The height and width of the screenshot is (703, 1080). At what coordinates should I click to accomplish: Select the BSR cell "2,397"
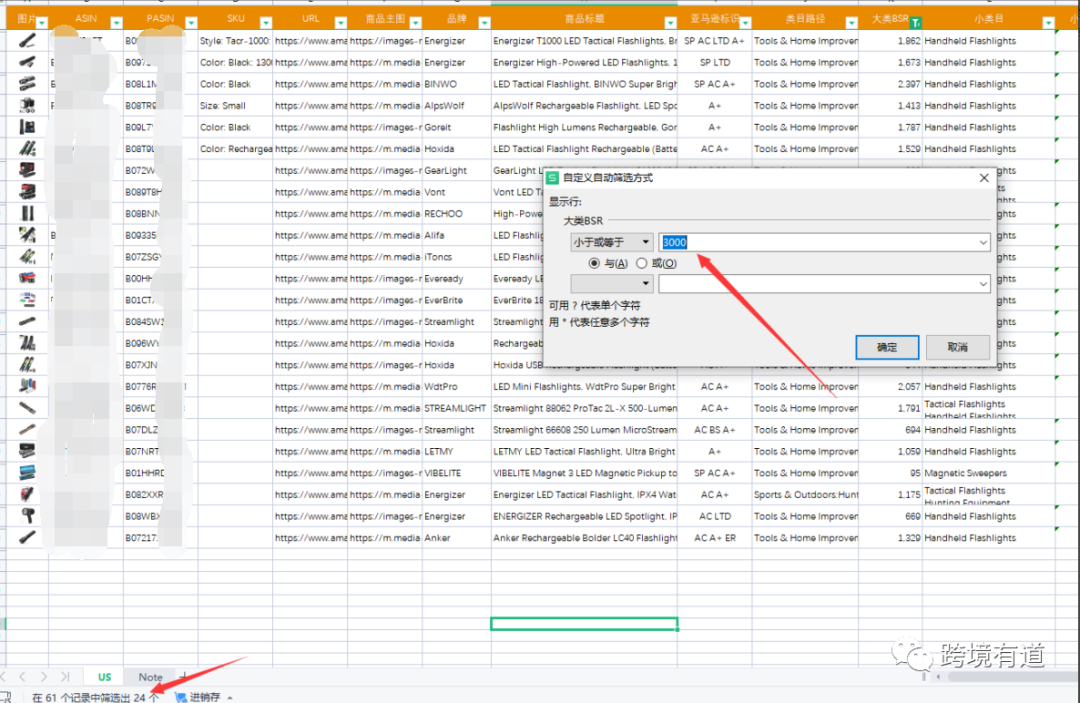[890, 84]
